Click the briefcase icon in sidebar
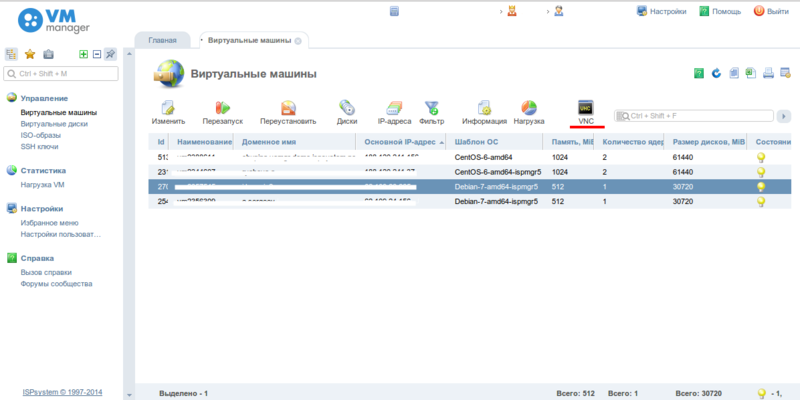800x400 pixels. click(x=48, y=54)
